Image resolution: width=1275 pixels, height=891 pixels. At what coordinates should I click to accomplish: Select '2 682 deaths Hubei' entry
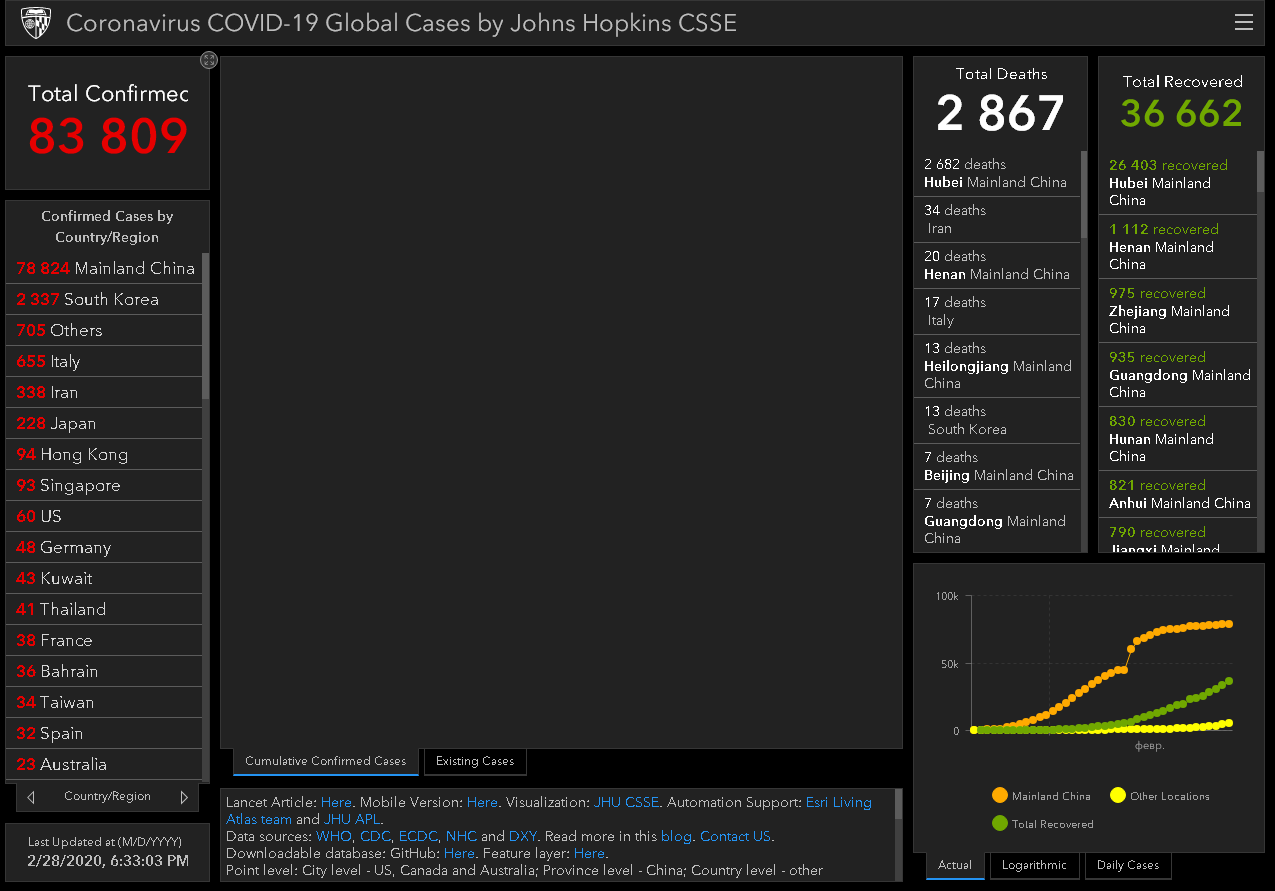click(997, 174)
